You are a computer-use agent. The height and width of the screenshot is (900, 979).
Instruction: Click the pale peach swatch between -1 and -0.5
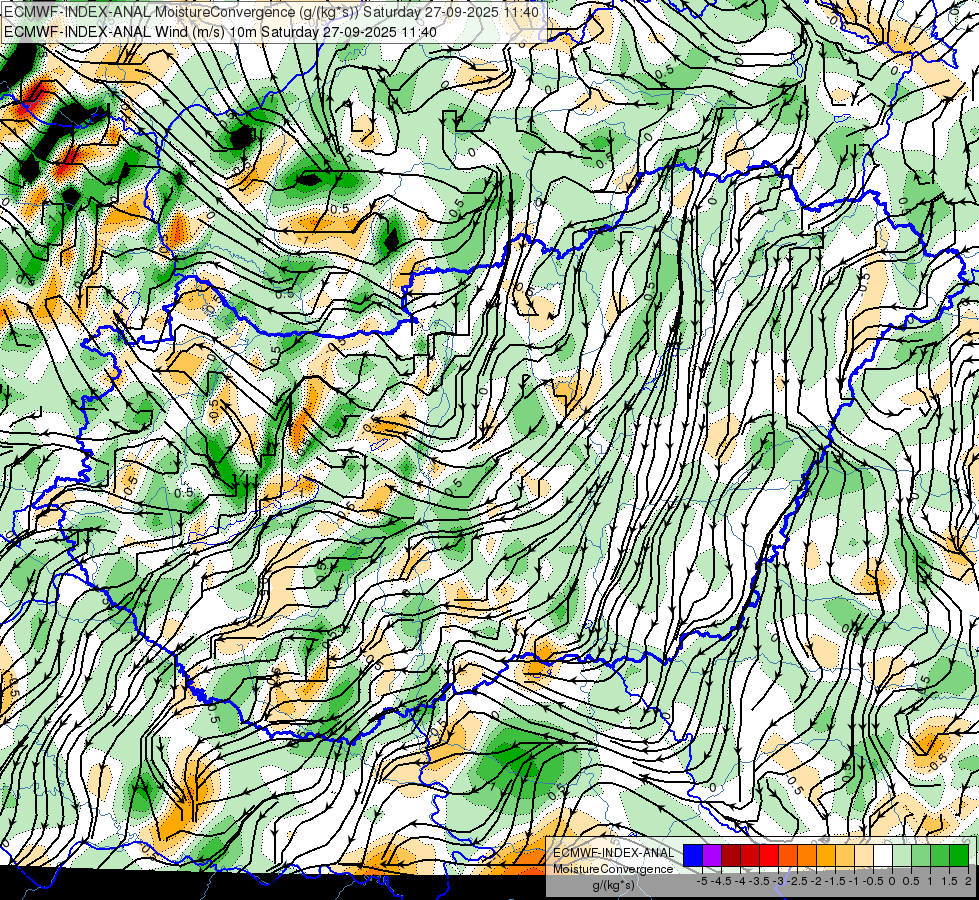[864, 855]
